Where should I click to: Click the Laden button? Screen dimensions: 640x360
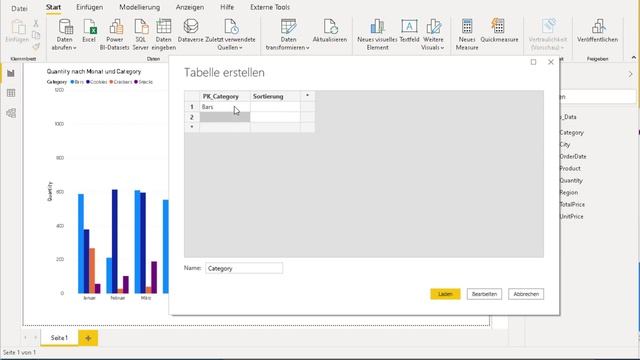(x=445, y=294)
